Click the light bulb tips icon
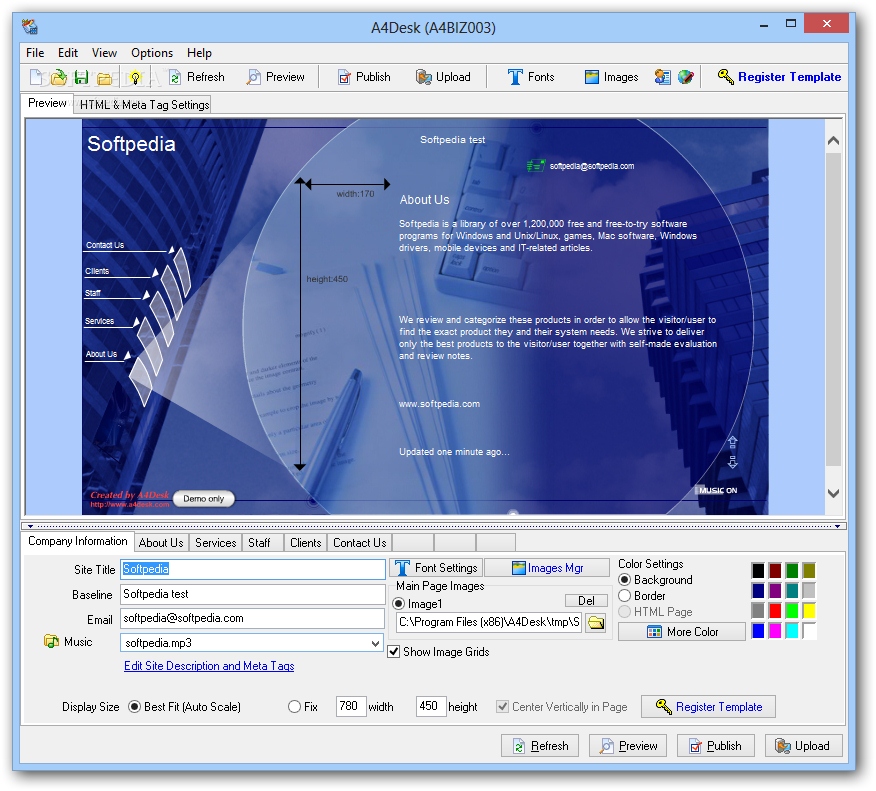 (135, 77)
